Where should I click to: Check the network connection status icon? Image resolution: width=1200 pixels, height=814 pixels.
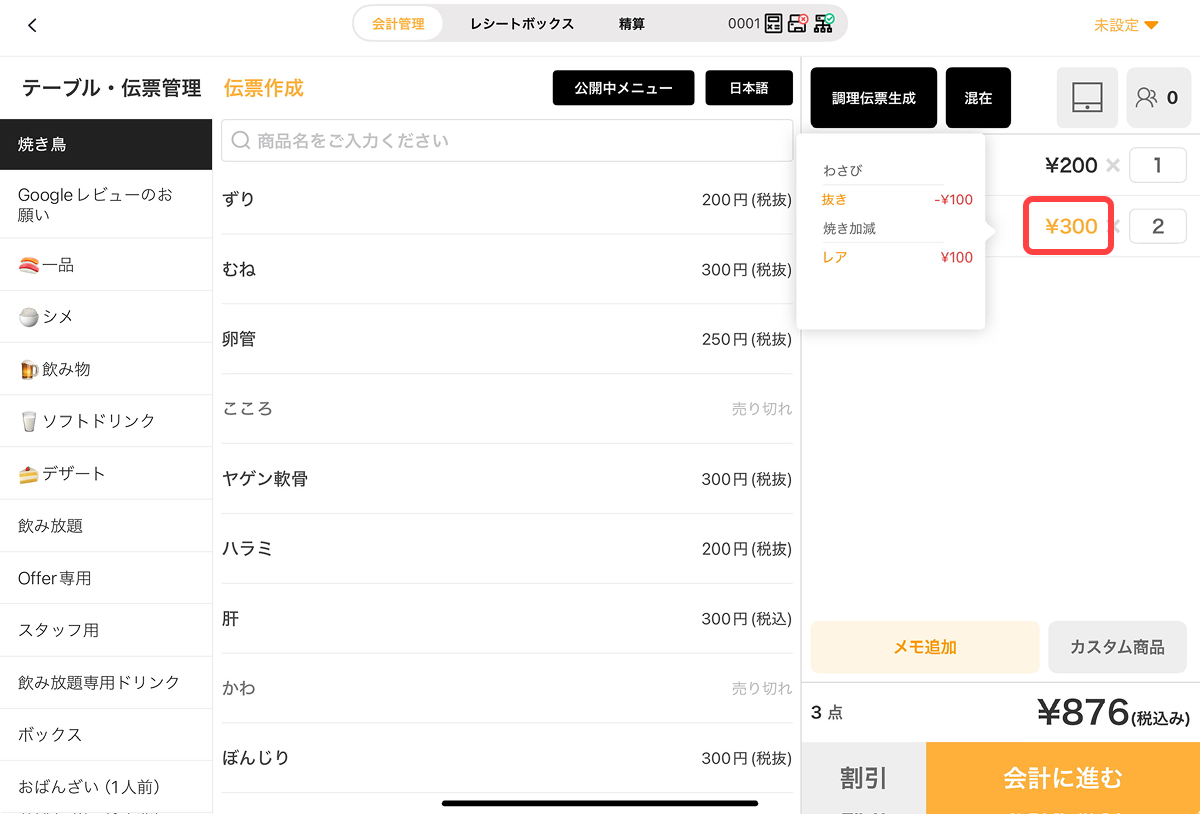[x=824, y=24]
